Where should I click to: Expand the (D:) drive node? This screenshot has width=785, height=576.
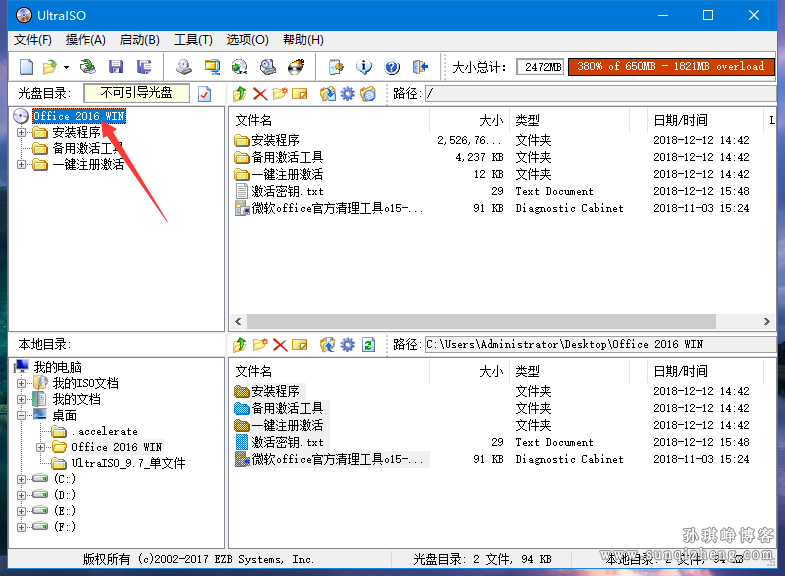tap(22, 495)
